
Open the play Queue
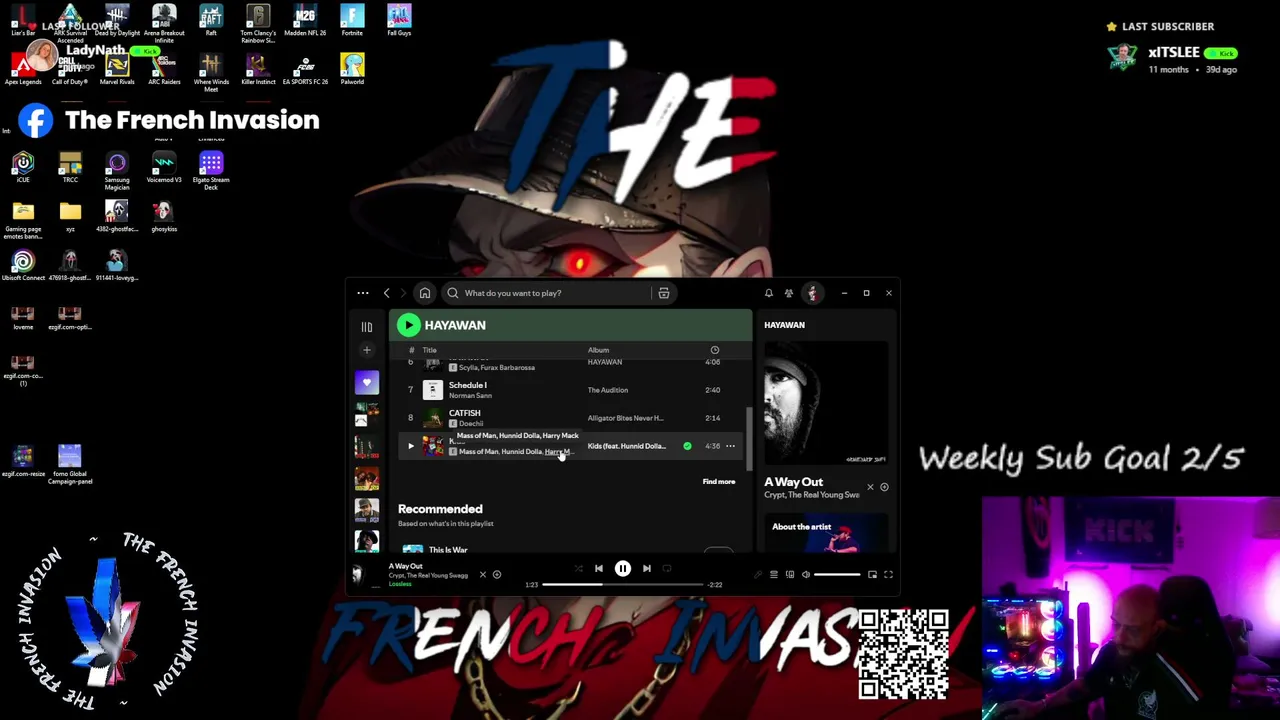tap(773, 575)
